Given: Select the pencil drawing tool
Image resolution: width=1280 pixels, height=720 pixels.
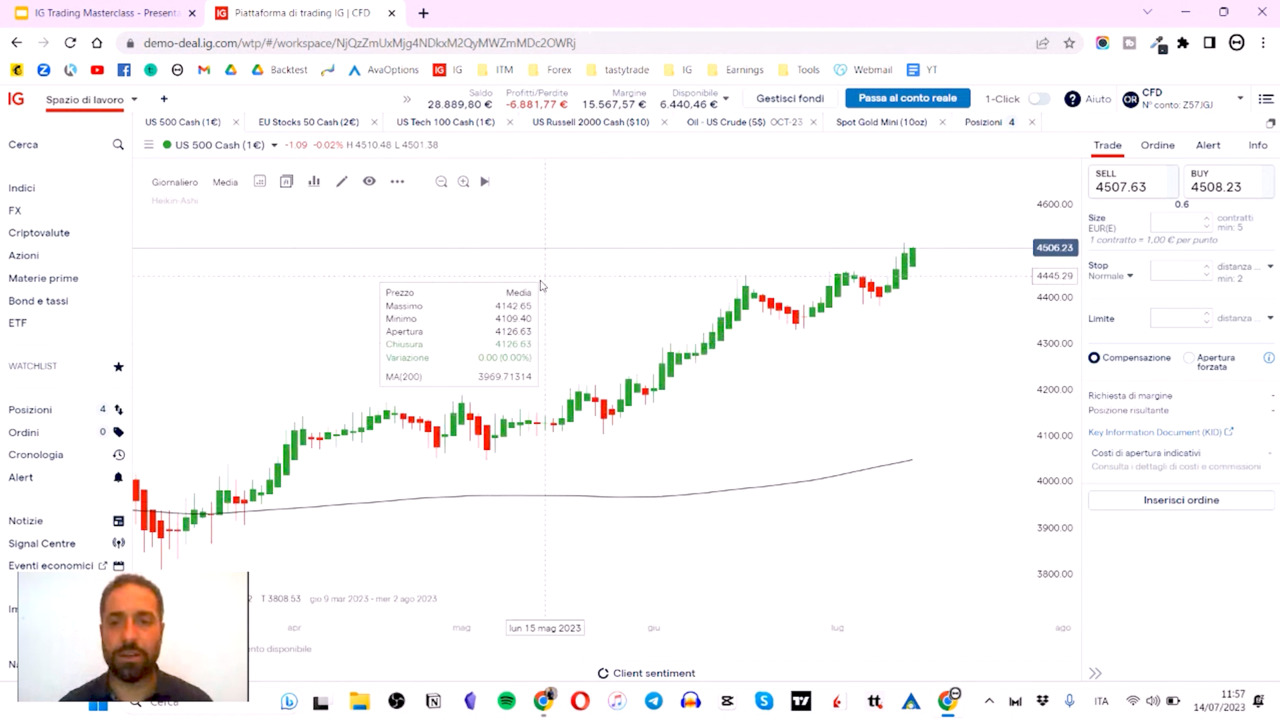Looking at the screenshot, I should pyautogui.click(x=342, y=182).
